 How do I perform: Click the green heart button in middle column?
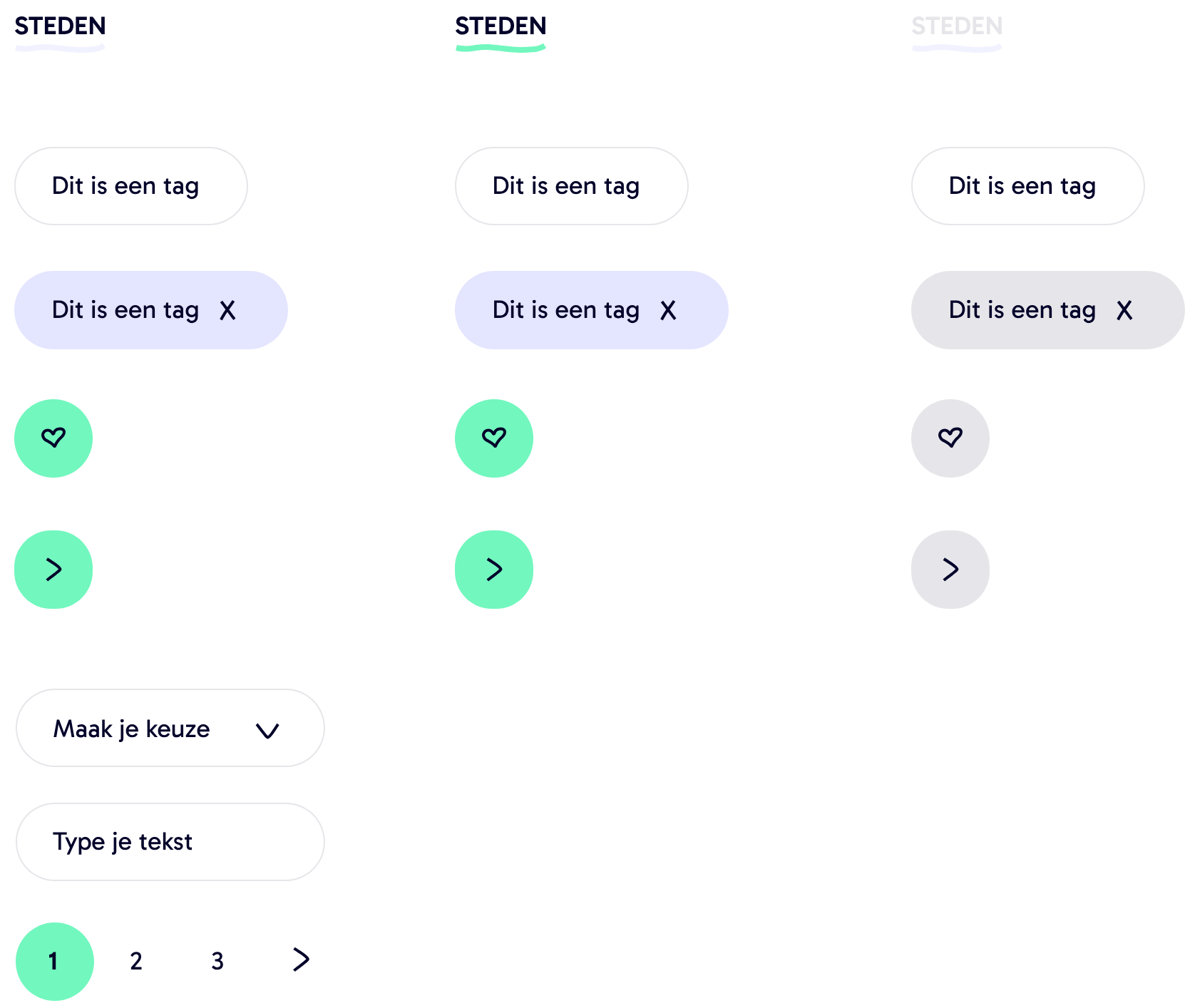click(494, 438)
